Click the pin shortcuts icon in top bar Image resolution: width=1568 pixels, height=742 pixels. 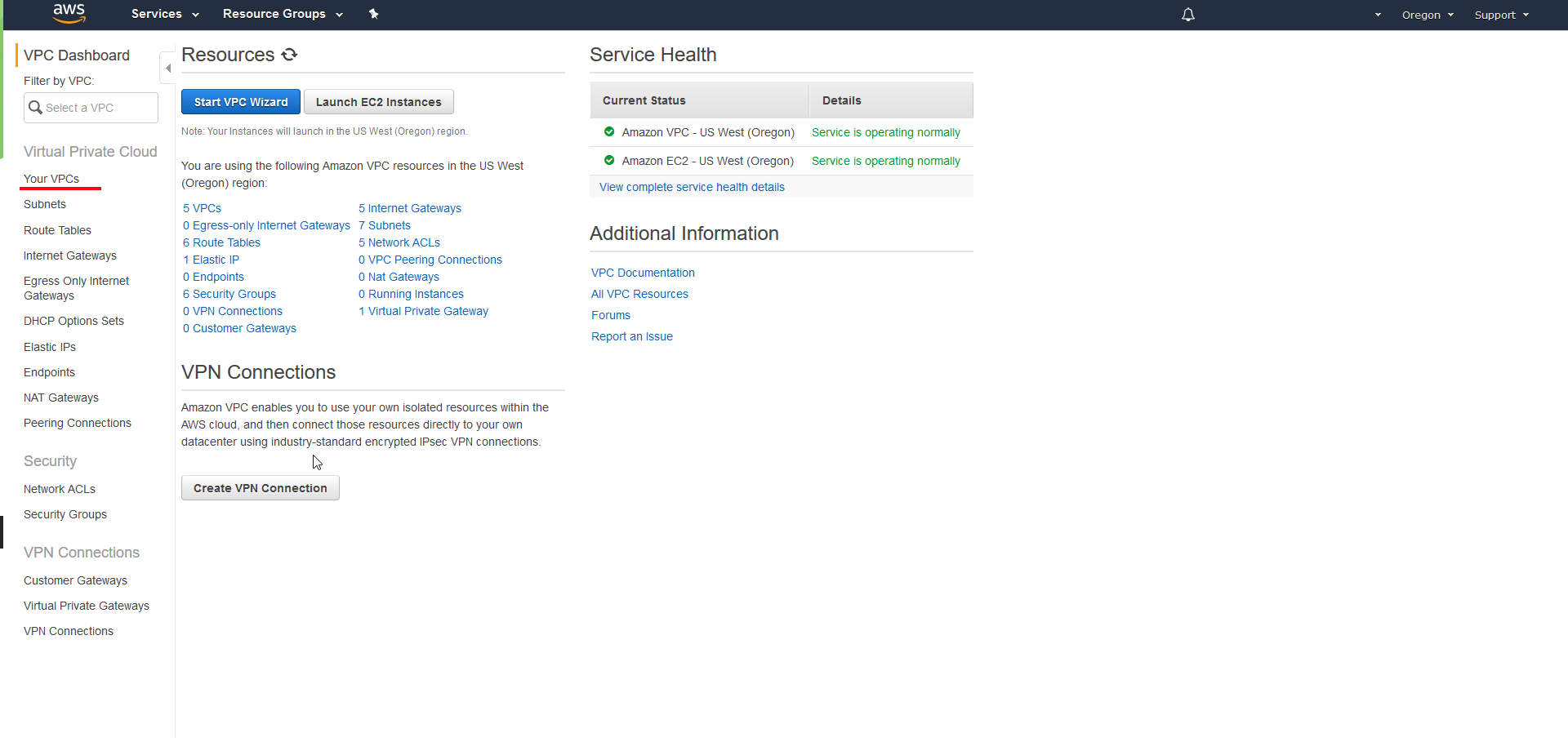point(373,14)
